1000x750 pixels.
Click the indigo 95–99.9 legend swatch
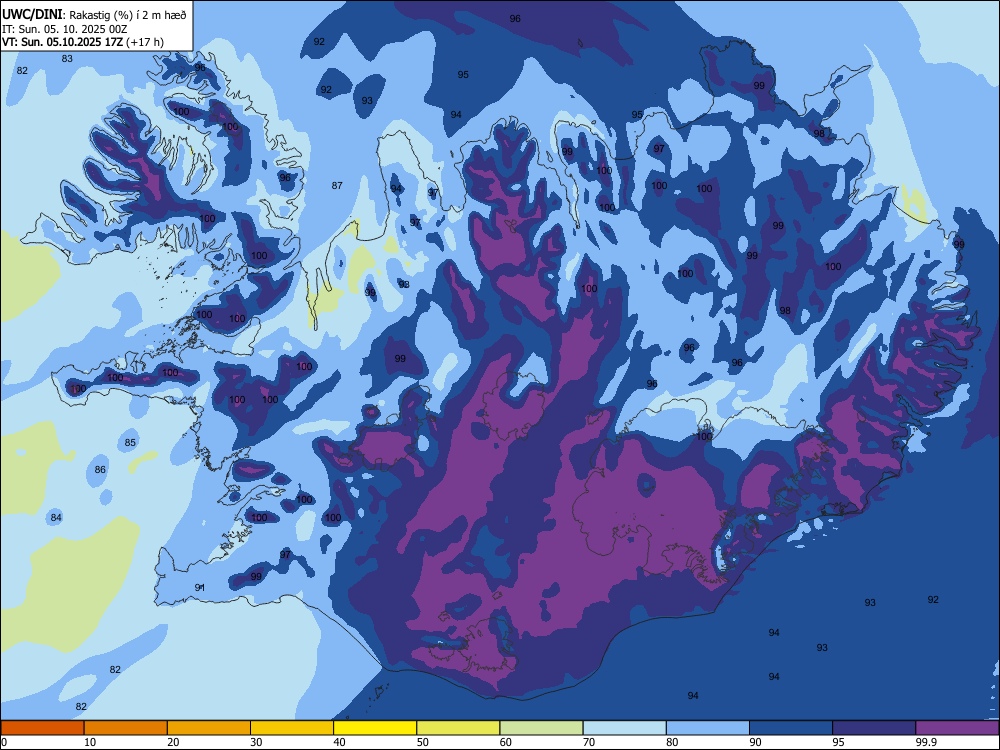pyautogui.click(x=874, y=728)
